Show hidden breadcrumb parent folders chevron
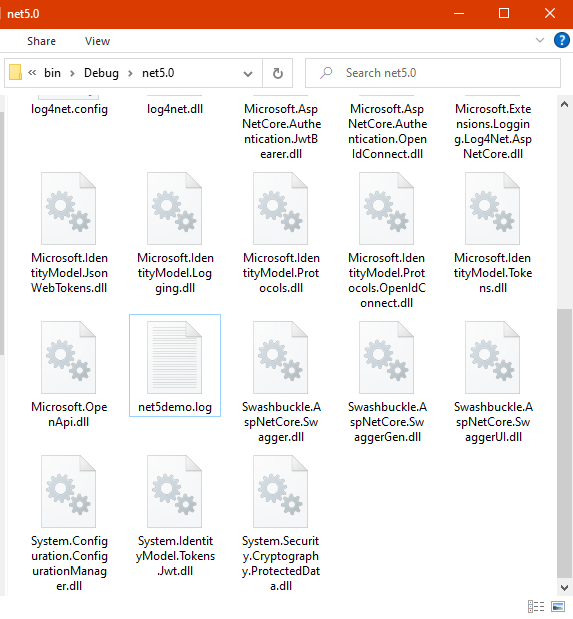The width and height of the screenshot is (573, 619). pos(32,73)
